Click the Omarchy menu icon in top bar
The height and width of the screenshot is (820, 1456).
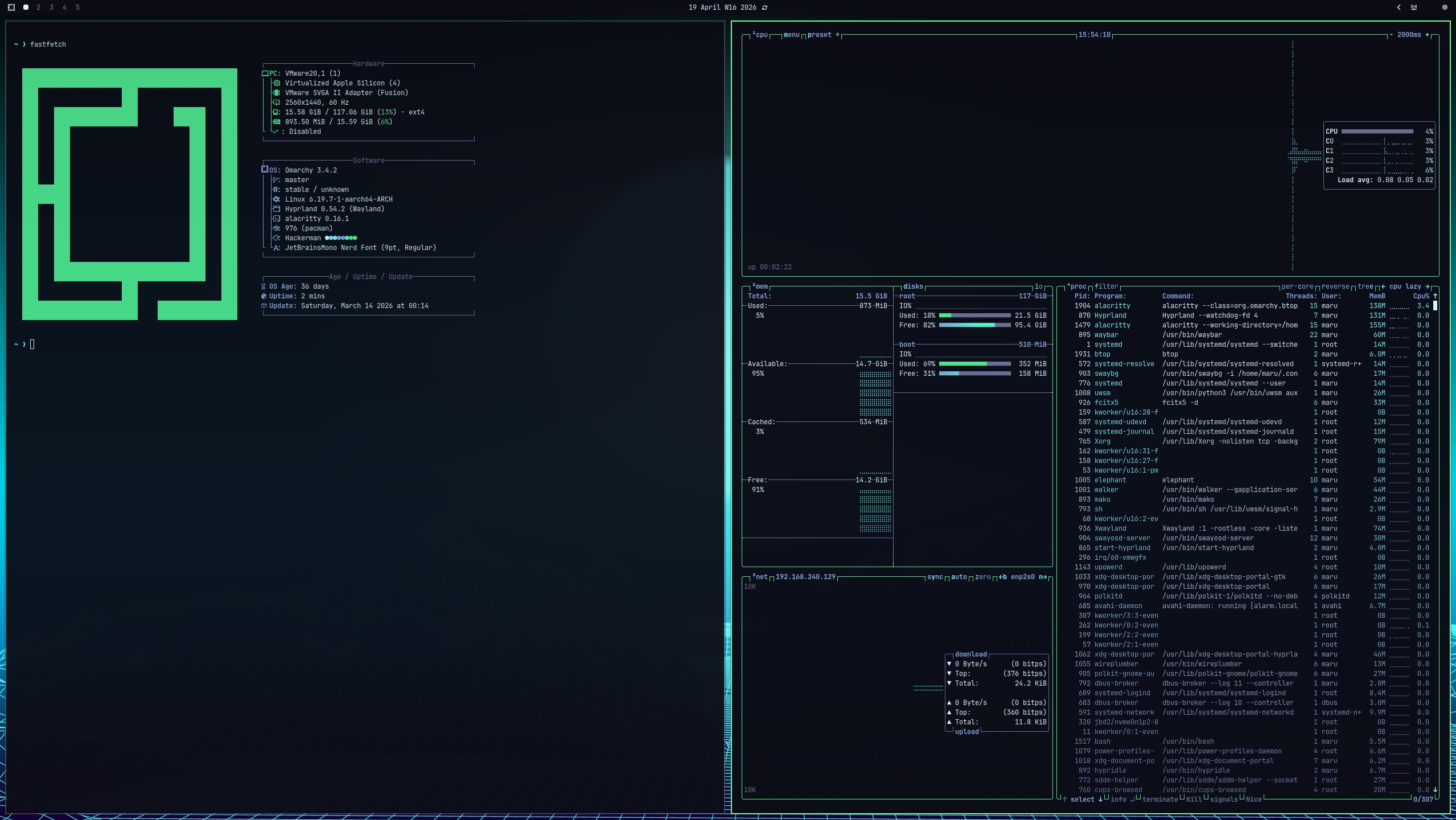tap(11, 7)
